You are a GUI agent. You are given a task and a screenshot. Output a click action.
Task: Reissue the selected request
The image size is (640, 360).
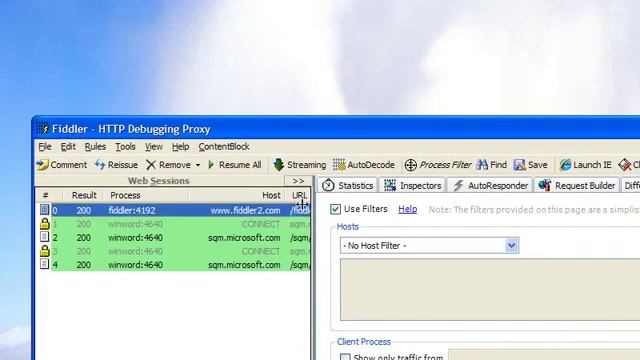[x=116, y=165]
